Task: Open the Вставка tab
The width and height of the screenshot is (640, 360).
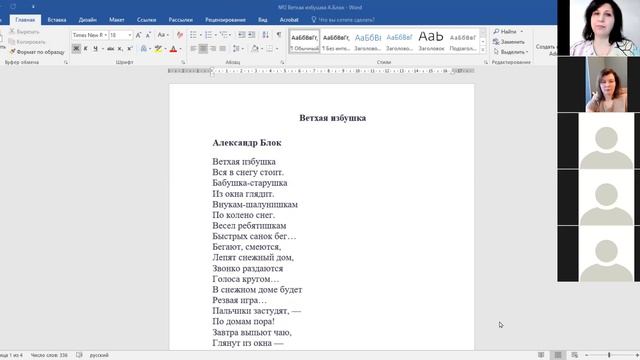Action: pyautogui.click(x=57, y=20)
